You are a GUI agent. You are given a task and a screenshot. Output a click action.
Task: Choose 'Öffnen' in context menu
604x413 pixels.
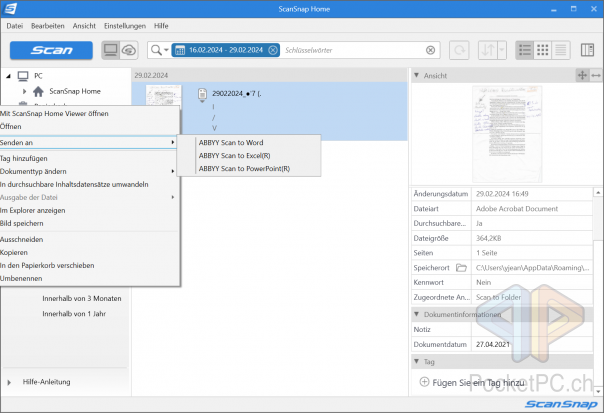(x=89, y=126)
